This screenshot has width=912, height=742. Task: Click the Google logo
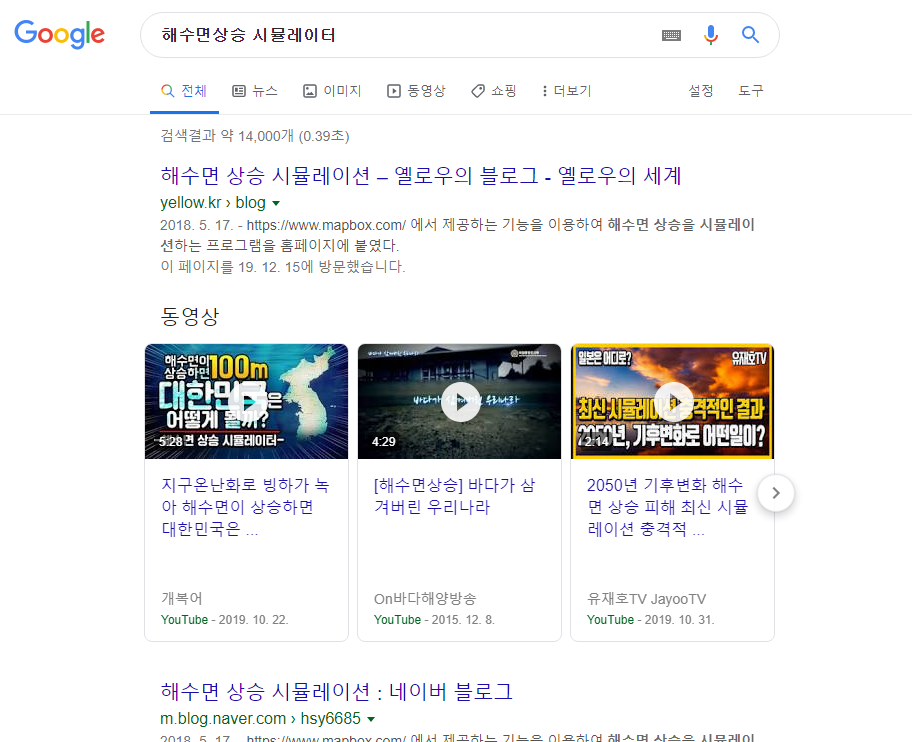59,34
